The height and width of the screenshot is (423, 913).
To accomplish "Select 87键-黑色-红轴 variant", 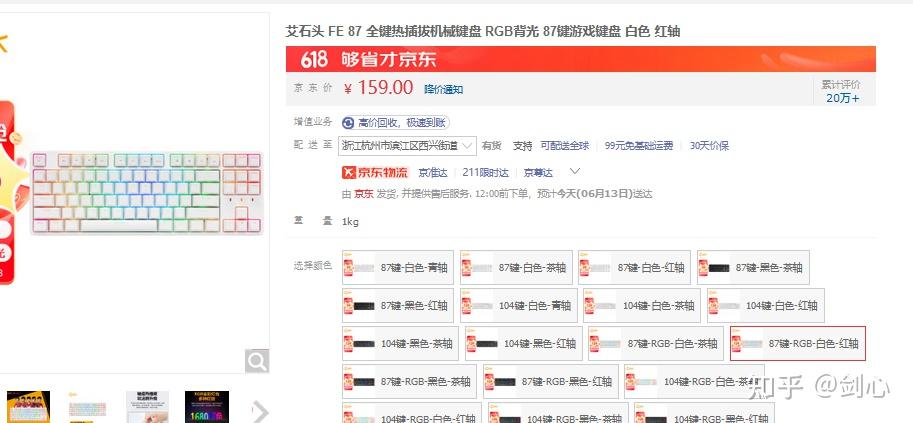I will tap(398, 305).
